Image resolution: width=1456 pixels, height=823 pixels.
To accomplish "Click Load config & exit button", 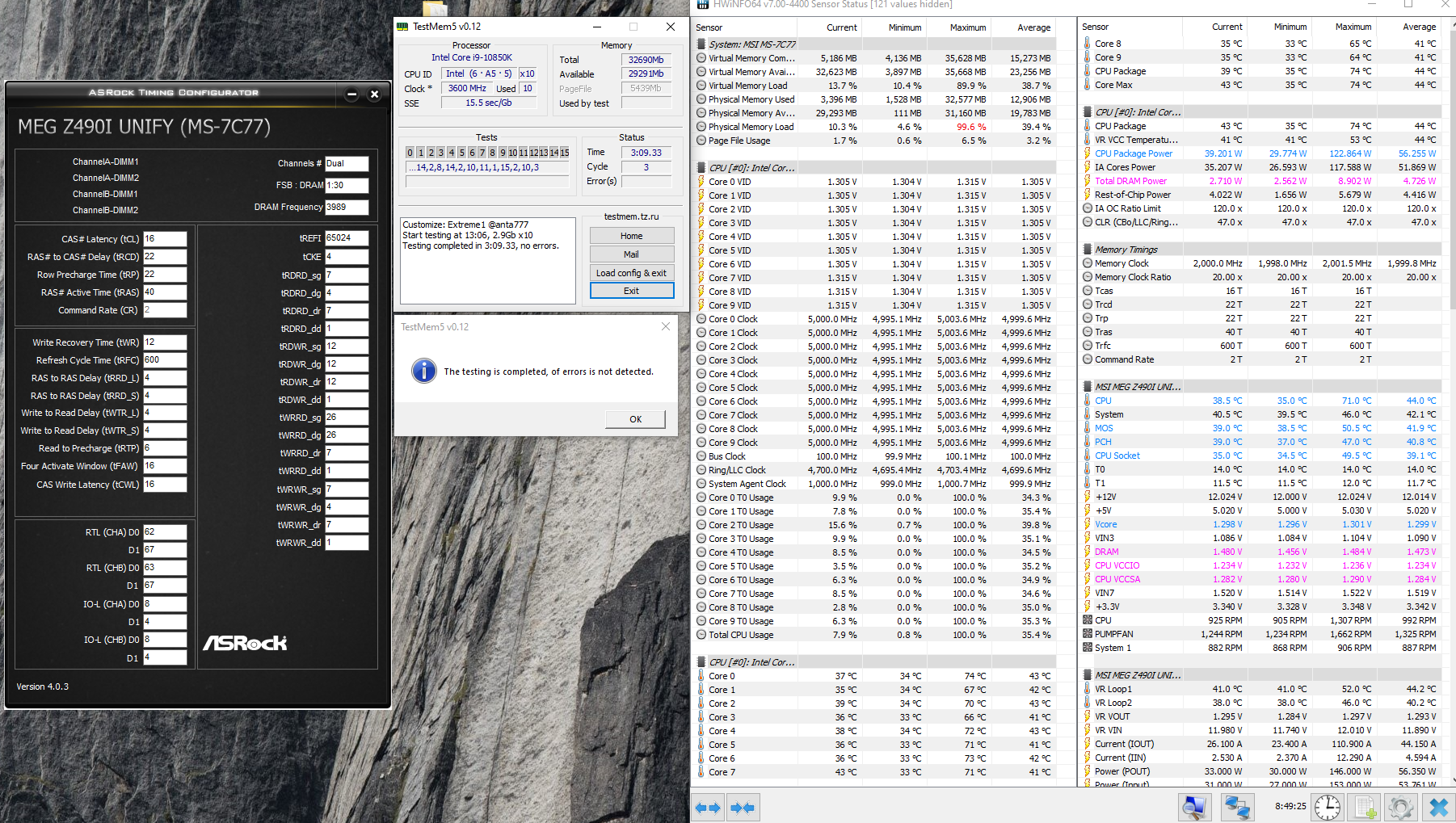I will point(631,273).
